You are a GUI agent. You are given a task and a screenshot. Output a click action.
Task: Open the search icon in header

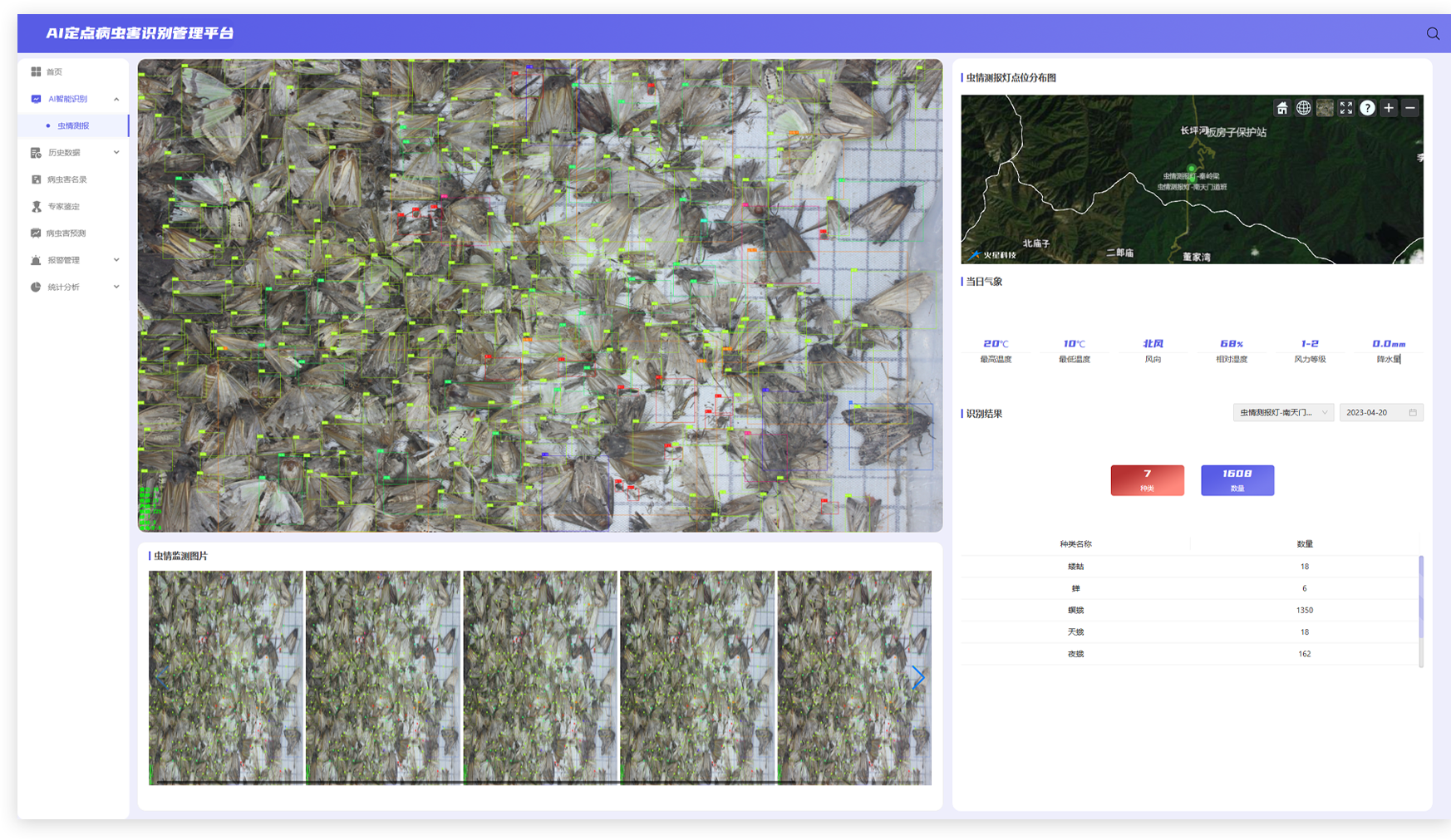pos(1433,33)
